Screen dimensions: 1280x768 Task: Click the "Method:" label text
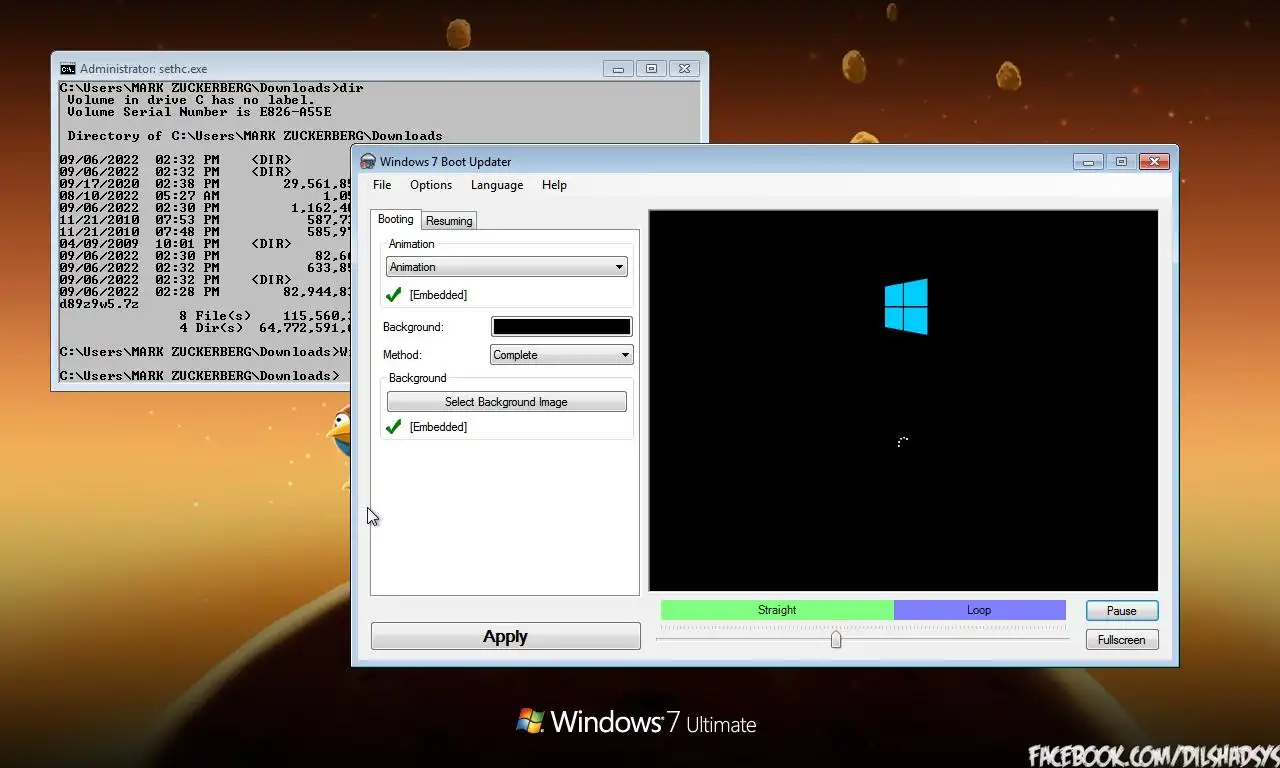(402, 355)
